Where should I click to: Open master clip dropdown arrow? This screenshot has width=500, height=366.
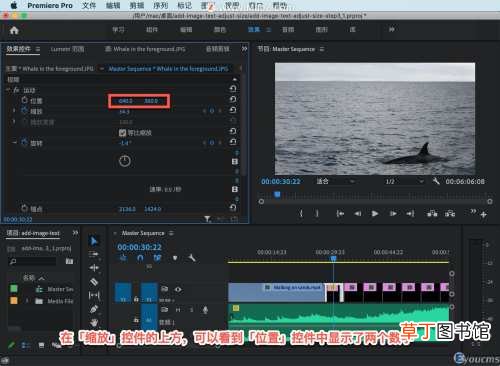[102, 69]
